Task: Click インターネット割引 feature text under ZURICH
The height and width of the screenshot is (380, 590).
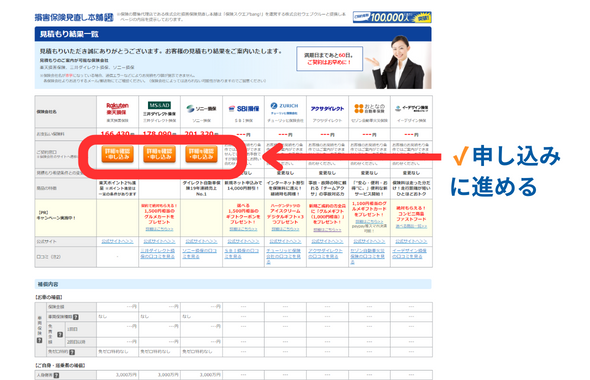Action: [285, 188]
